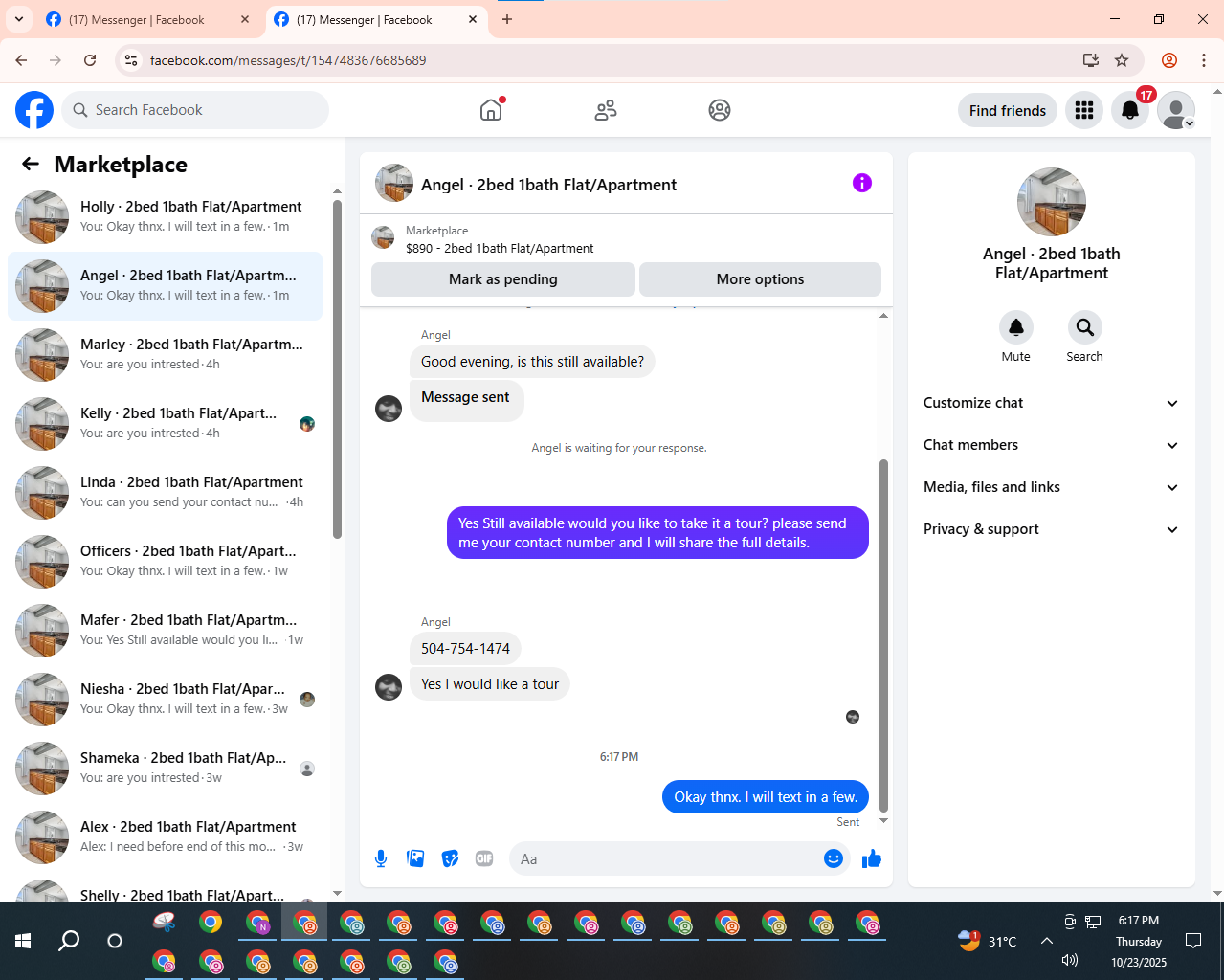Expand Privacy & support section
Screen dimensions: 1224x980
[1051, 529]
